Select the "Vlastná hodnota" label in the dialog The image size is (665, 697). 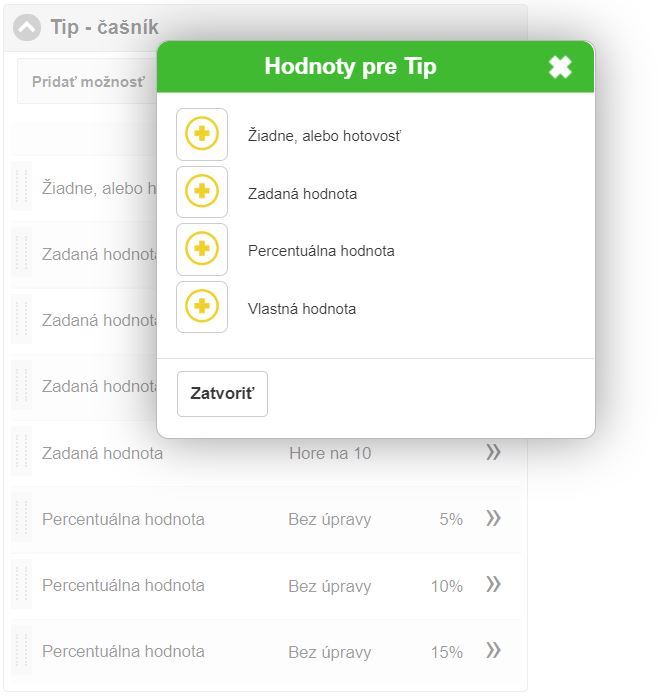[x=302, y=309]
